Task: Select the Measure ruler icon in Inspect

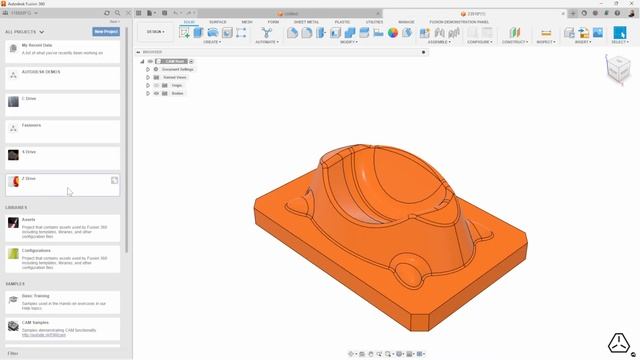Action: tap(546, 33)
